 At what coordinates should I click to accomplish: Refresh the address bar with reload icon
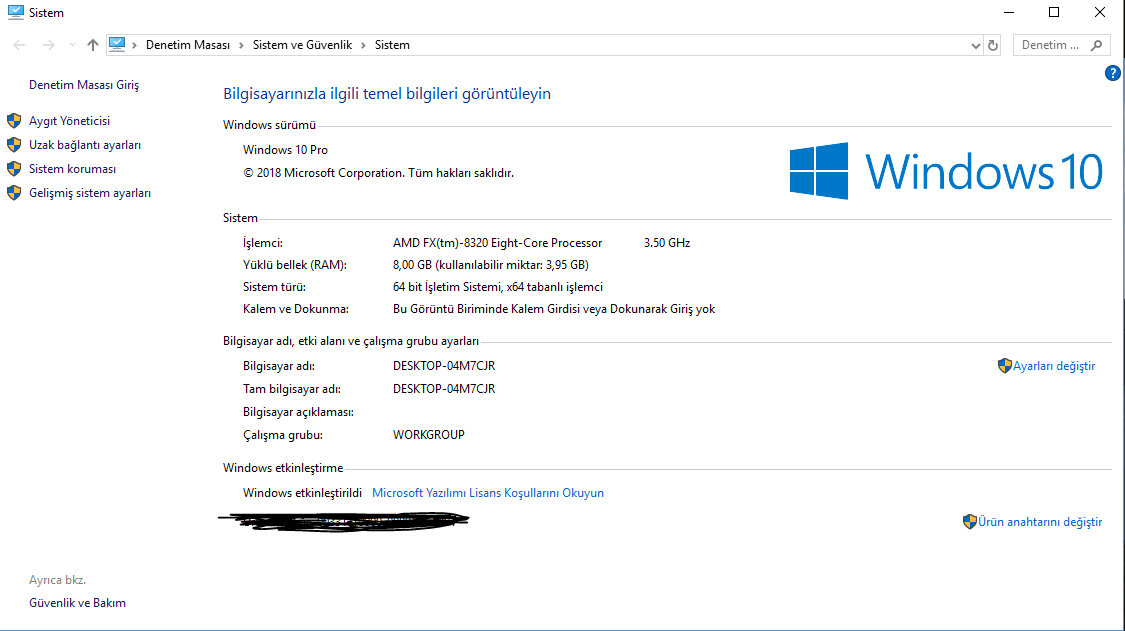tap(993, 45)
